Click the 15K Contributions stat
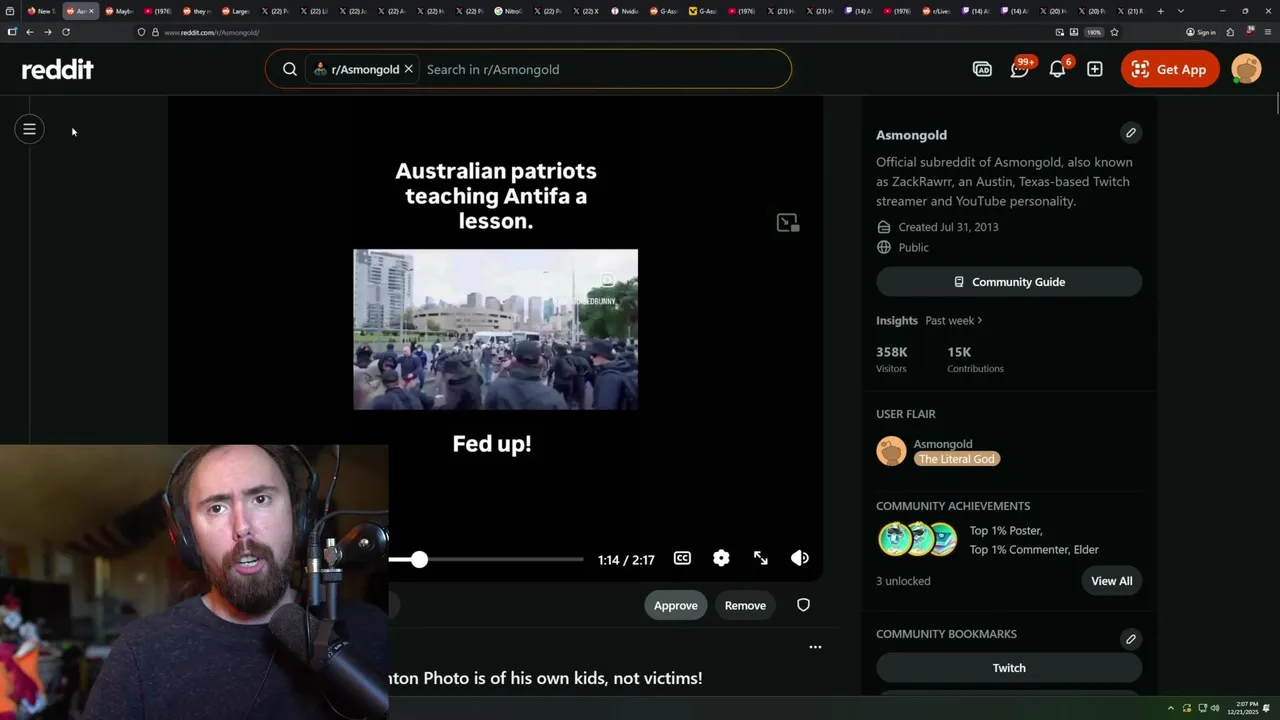The height and width of the screenshot is (720, 1280). (x=975, y=360)
